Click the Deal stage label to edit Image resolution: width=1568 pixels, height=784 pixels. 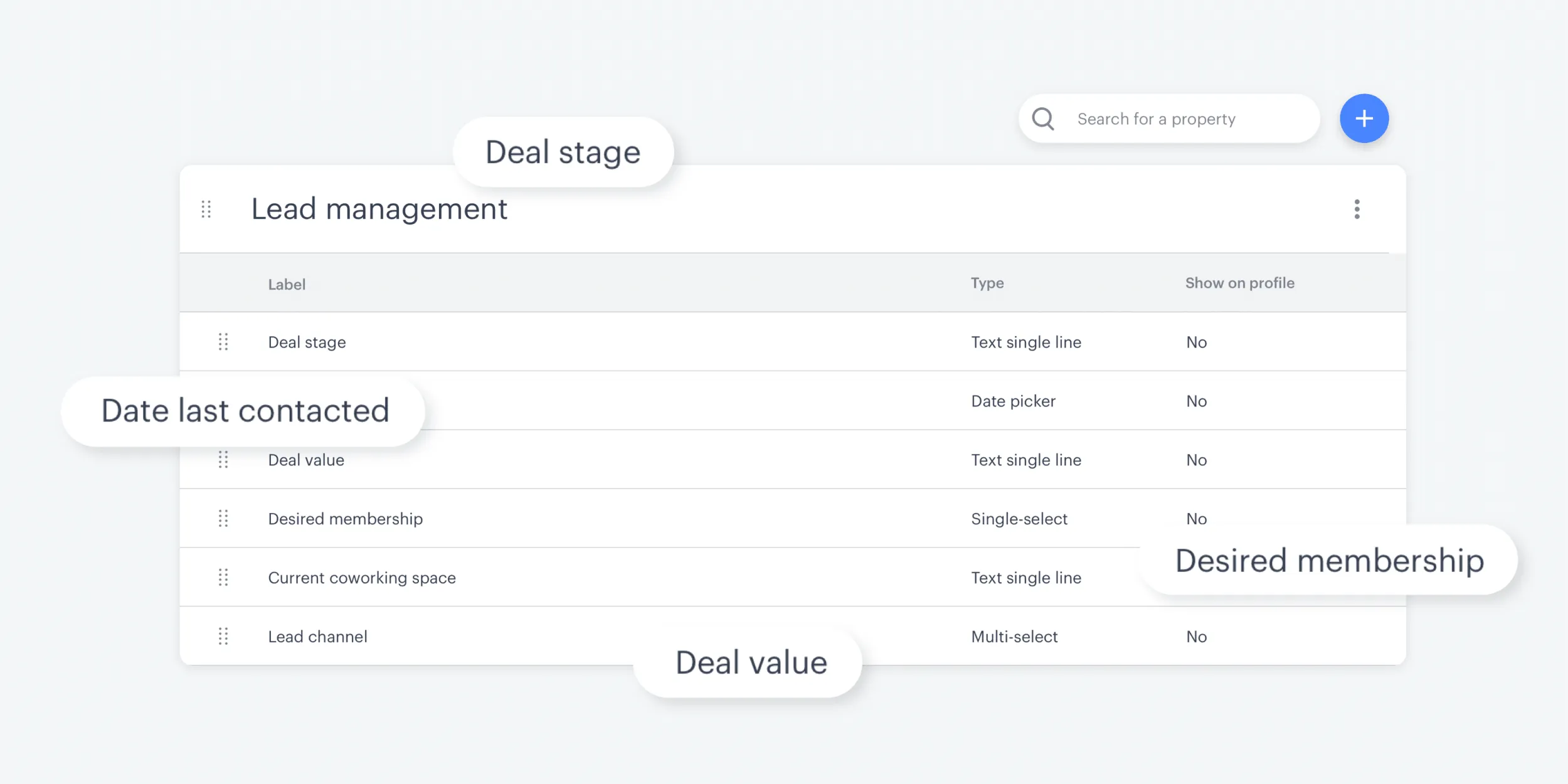(x=305, y=341)
